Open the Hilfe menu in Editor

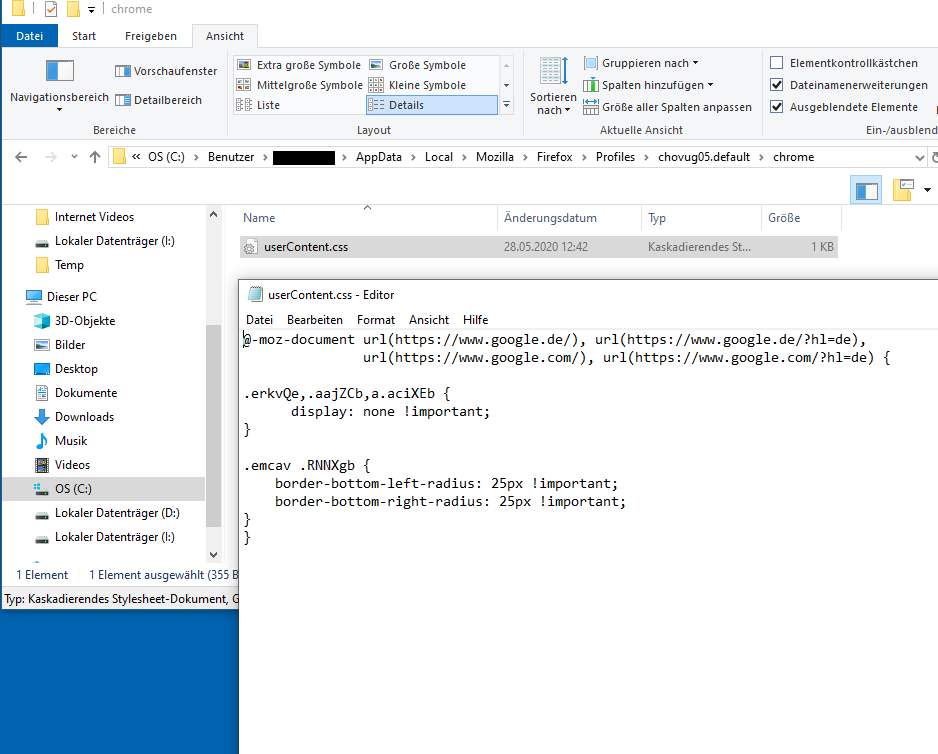[x=476, y=320]
